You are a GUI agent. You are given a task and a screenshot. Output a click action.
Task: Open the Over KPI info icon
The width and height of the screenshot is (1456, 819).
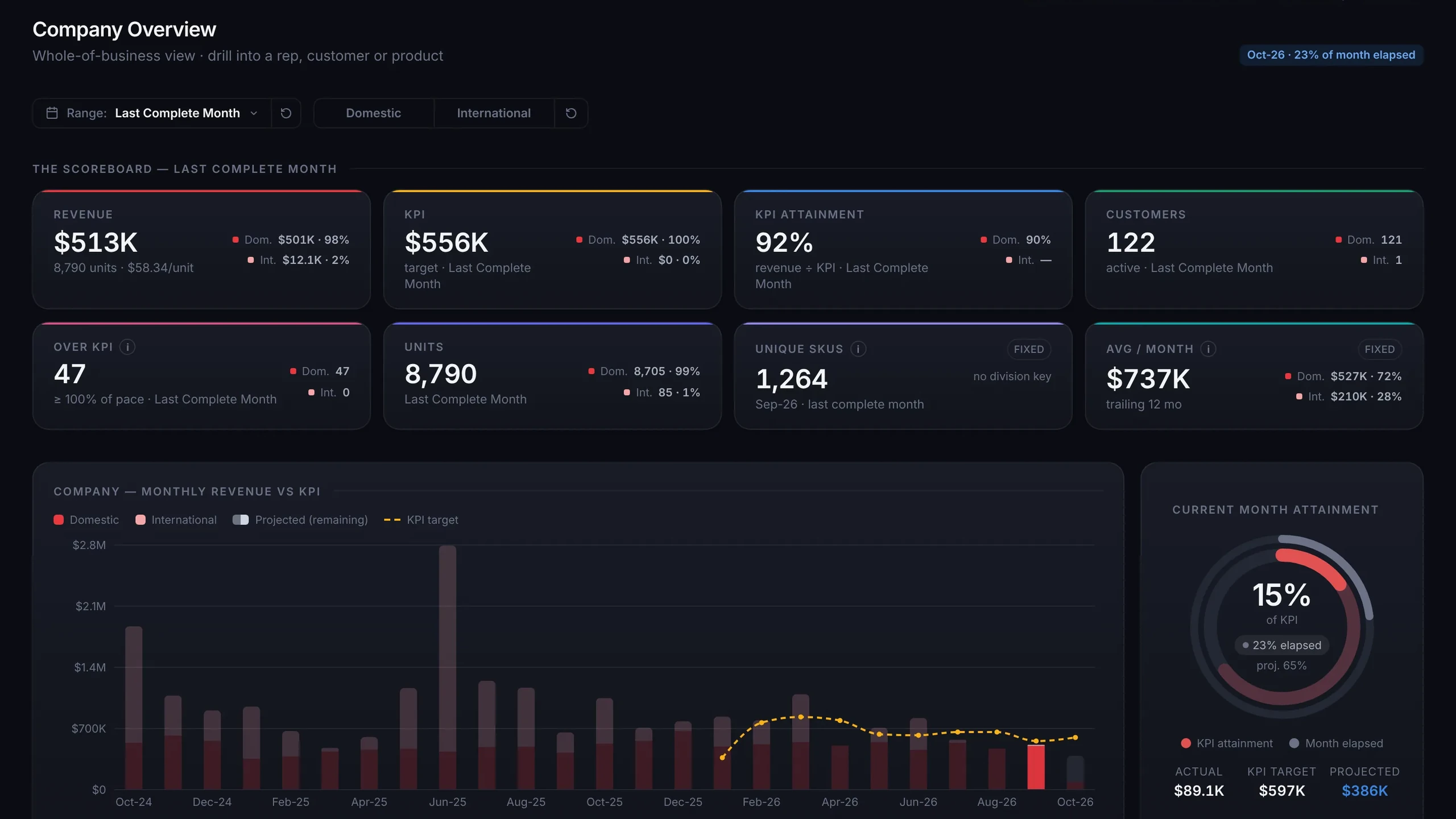click(x=127, y=347)
